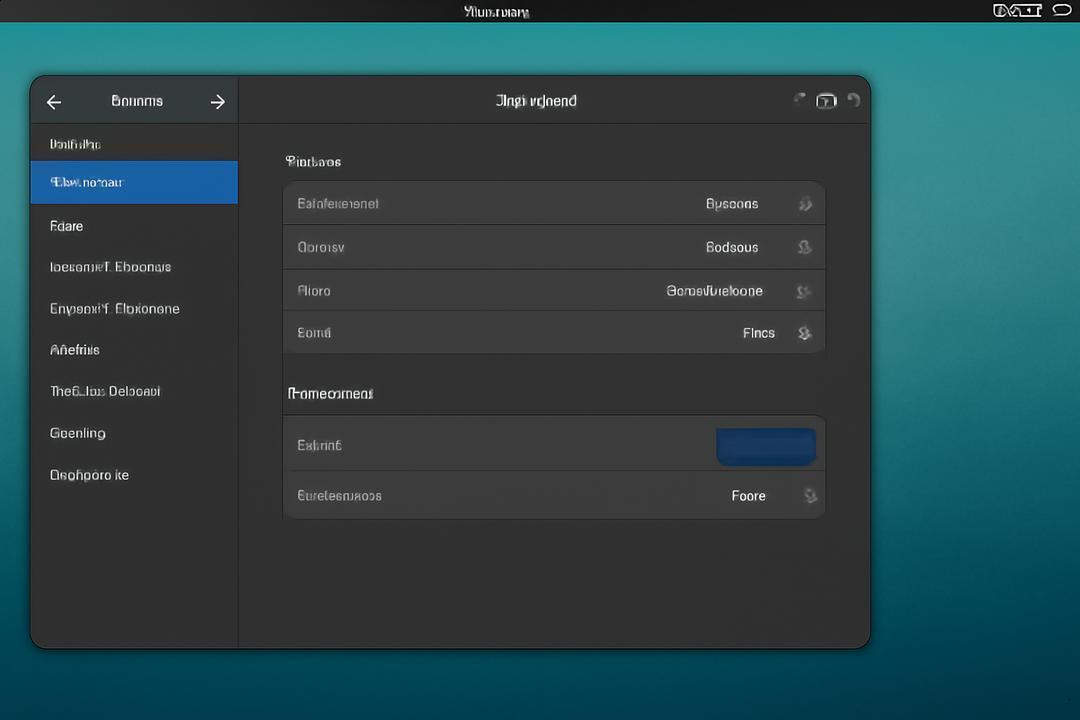Click the window icon in header bar

pos(827,101)
